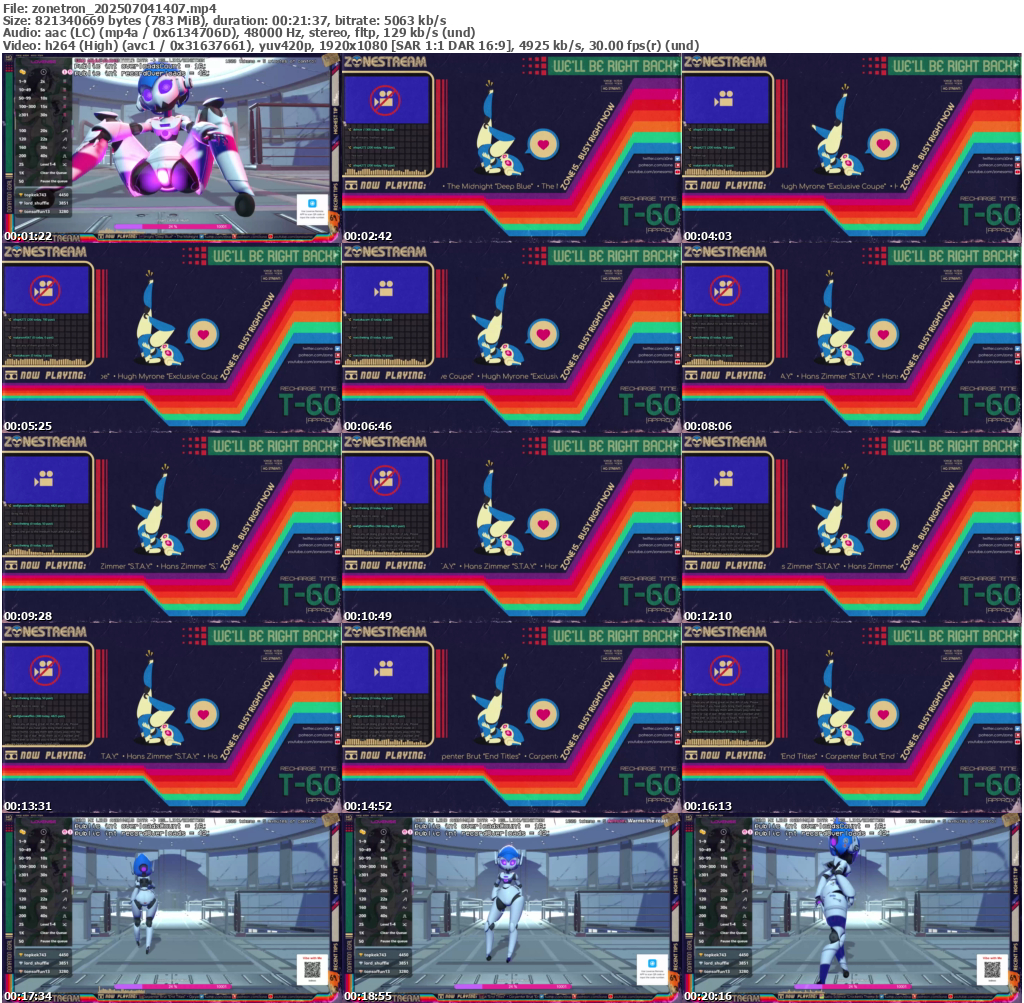This screenshot has width=1024, height=1003.
Task: Click WE'LL BE RIGHT BACK banner in 00:13:31 frame
Action: click(x=274, y=637)
